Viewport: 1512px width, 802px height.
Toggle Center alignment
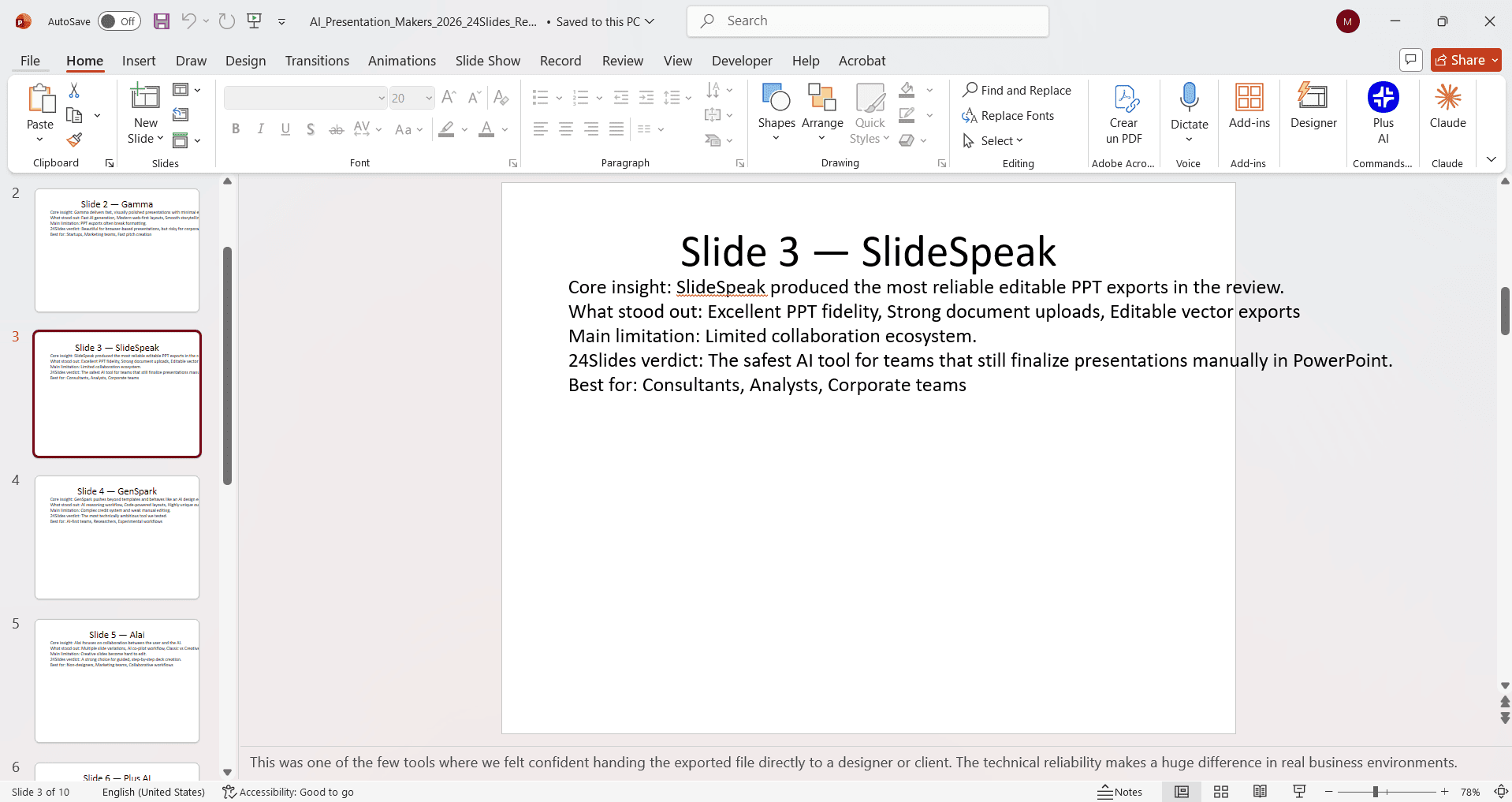(x=565, y=129)
